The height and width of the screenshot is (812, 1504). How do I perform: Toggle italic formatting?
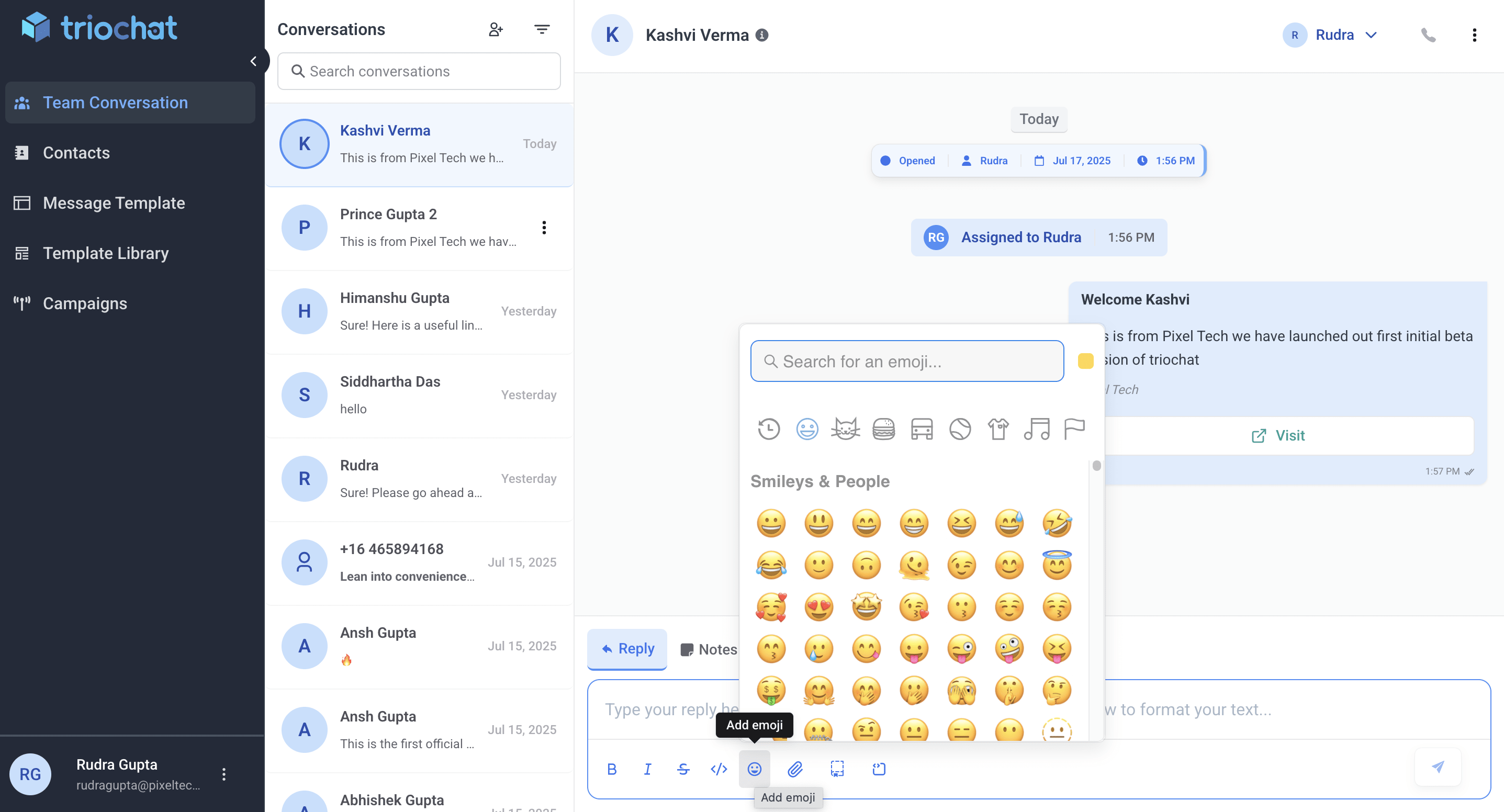pos(647,770)
